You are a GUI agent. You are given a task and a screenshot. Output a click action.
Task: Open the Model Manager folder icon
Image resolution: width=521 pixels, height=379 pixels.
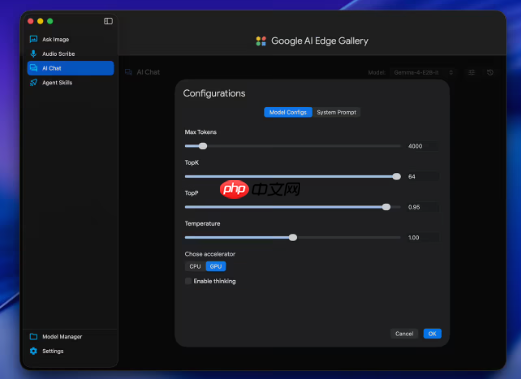point(33,337)
